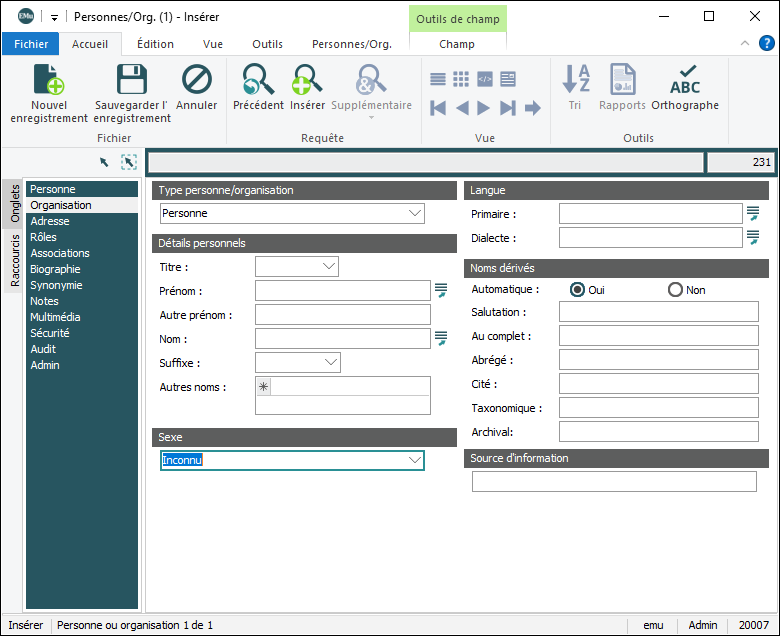780x636 pixels.
Task: Open the Suffixe dropdown
Action: [331, 362]
